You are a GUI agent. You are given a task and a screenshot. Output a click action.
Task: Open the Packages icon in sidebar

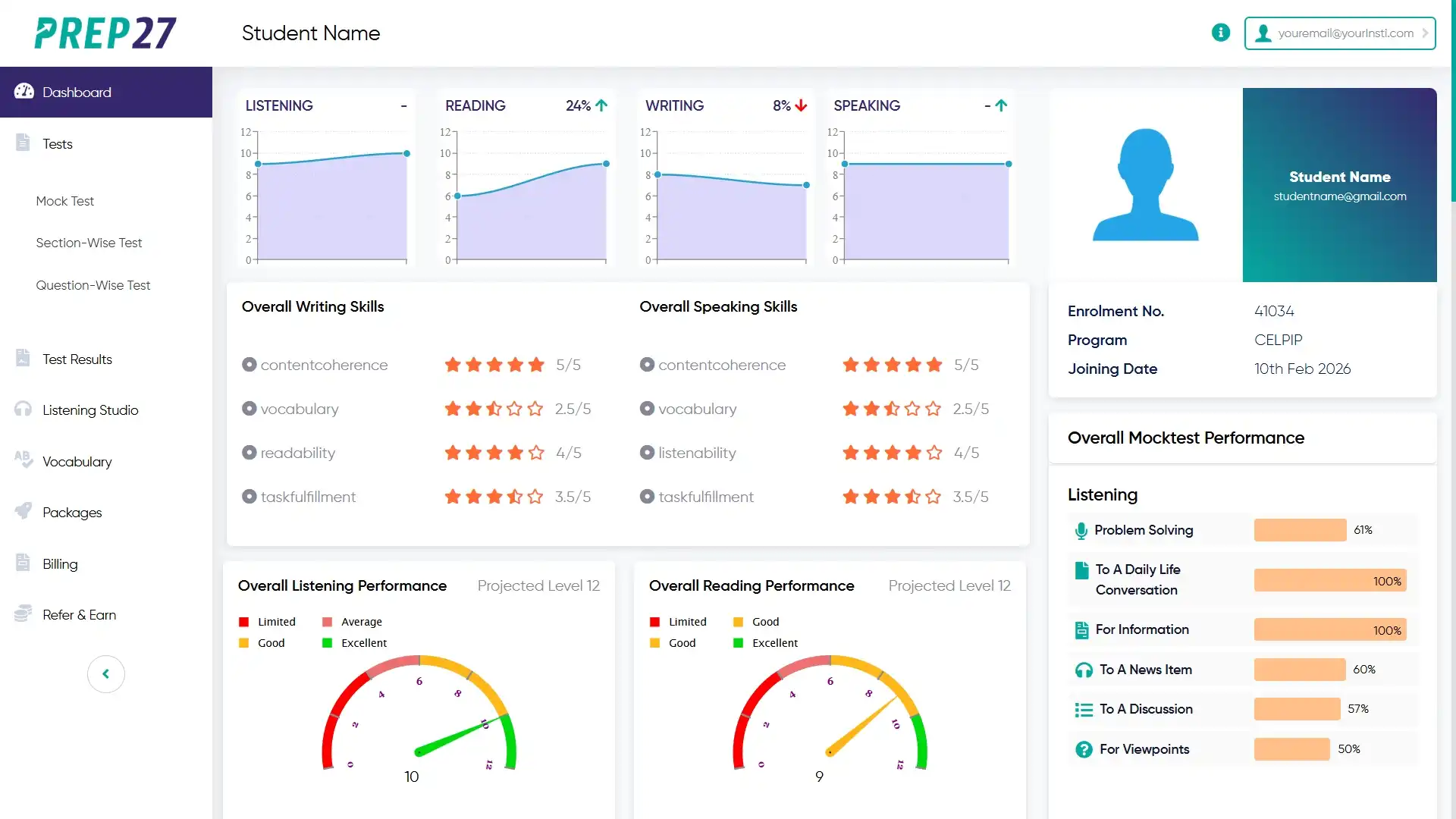coord(22,512)
